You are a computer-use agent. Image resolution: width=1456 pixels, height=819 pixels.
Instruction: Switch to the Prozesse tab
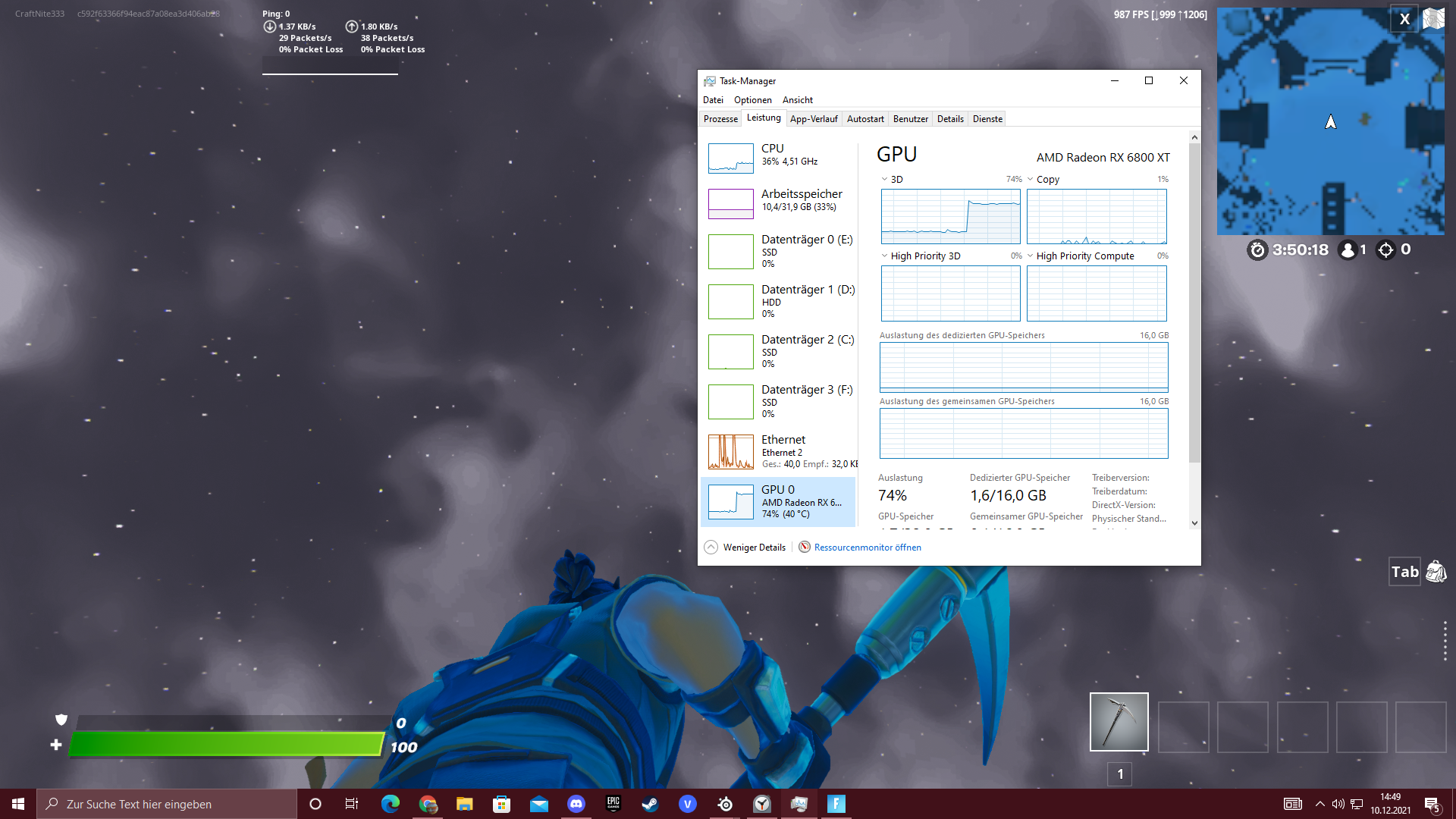point(720,119)
